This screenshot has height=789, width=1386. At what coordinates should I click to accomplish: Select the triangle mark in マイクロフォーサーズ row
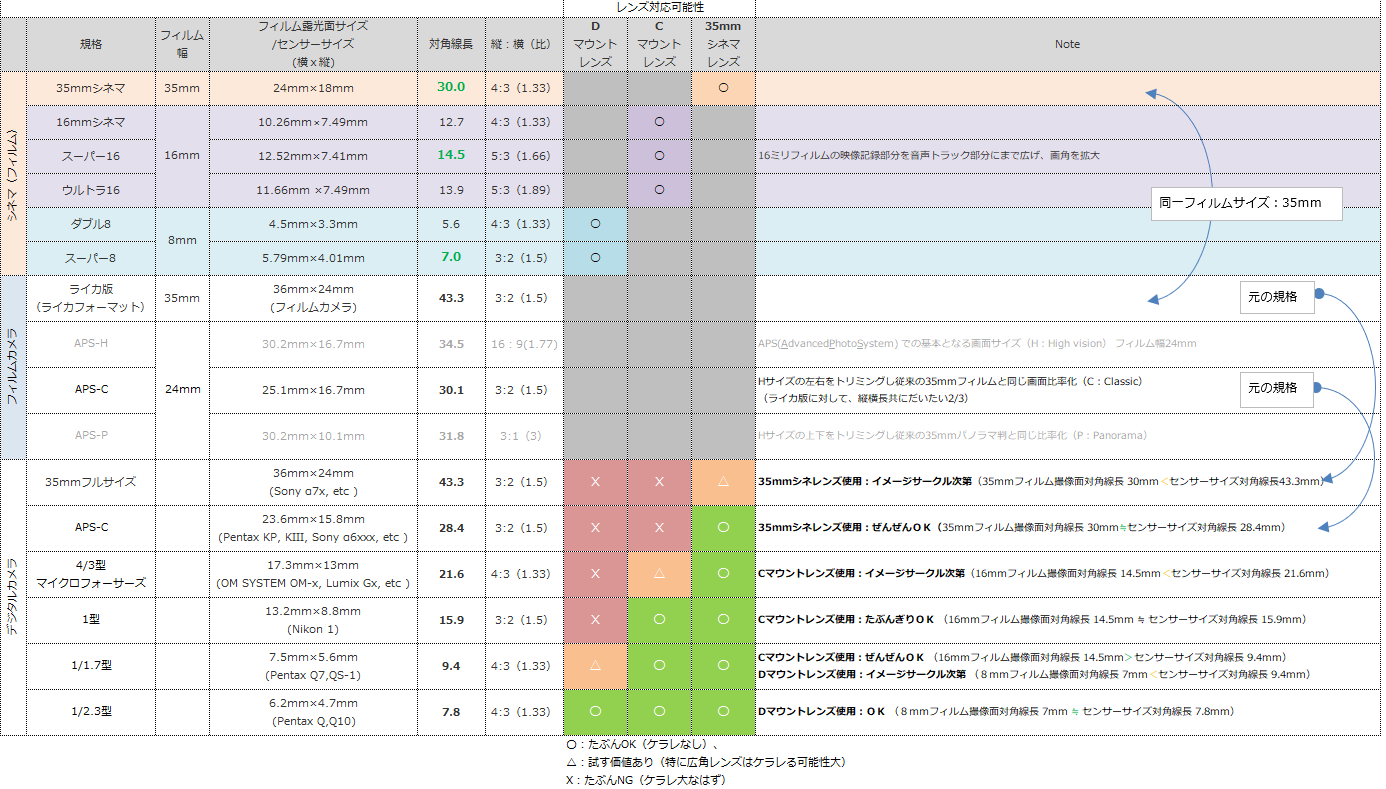(x=659, y=574)
